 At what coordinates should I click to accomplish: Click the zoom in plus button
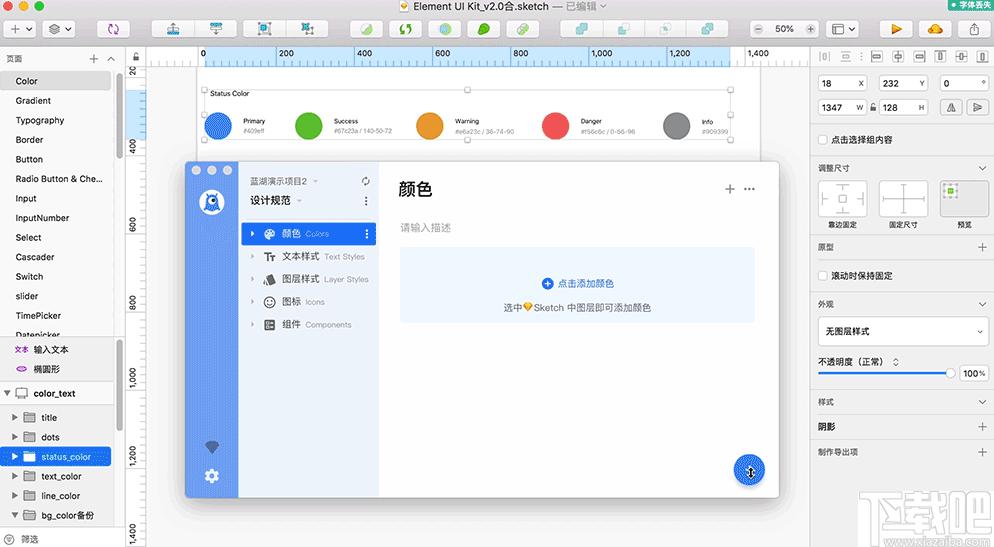(810, 29)
